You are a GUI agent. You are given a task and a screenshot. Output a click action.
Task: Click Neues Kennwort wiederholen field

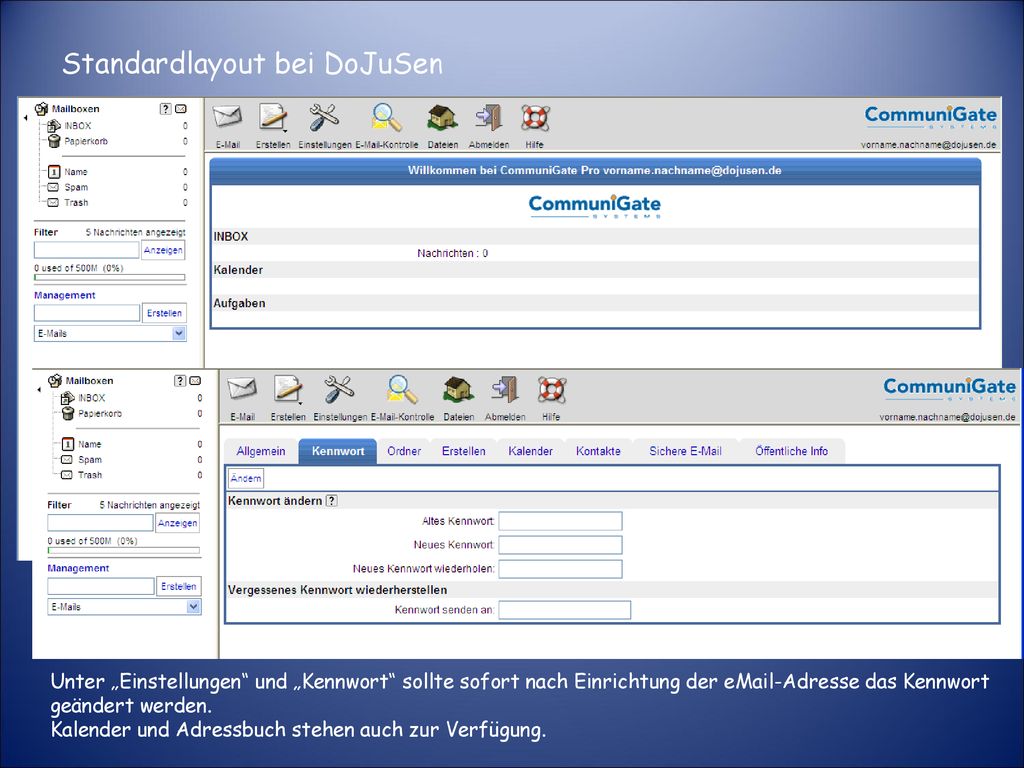click(x=560, y=569)
